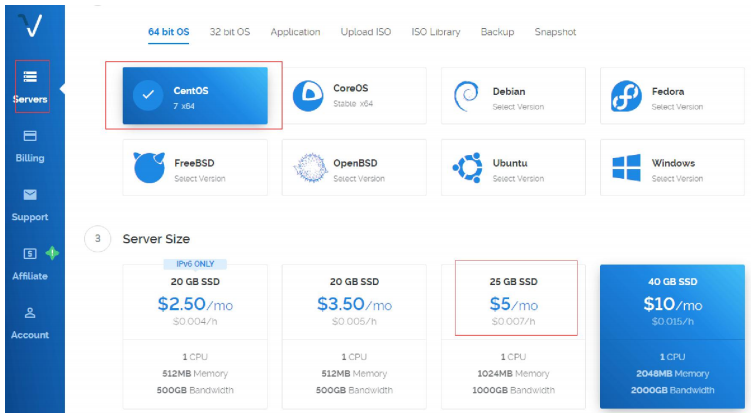Open FreeBSD Select Version dropdown
The height and width of the screenshot is (413, 751).
click(200, 179)
